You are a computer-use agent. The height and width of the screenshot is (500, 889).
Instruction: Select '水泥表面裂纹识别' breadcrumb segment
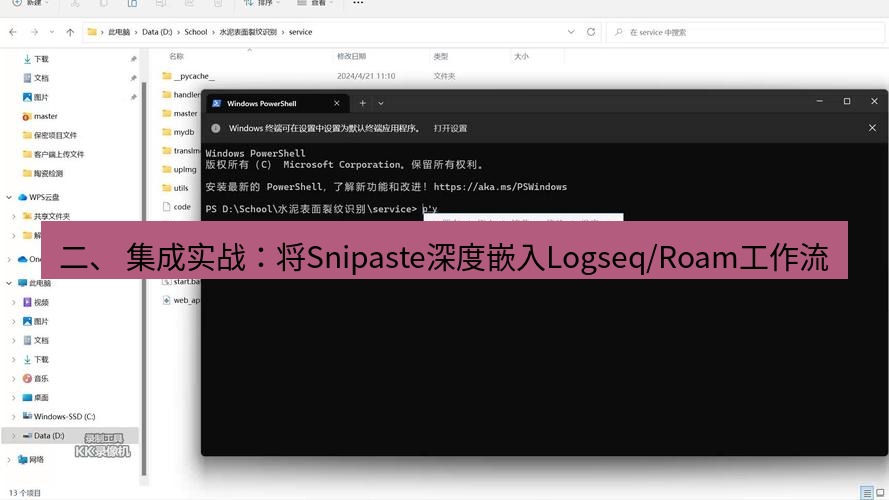248,32
